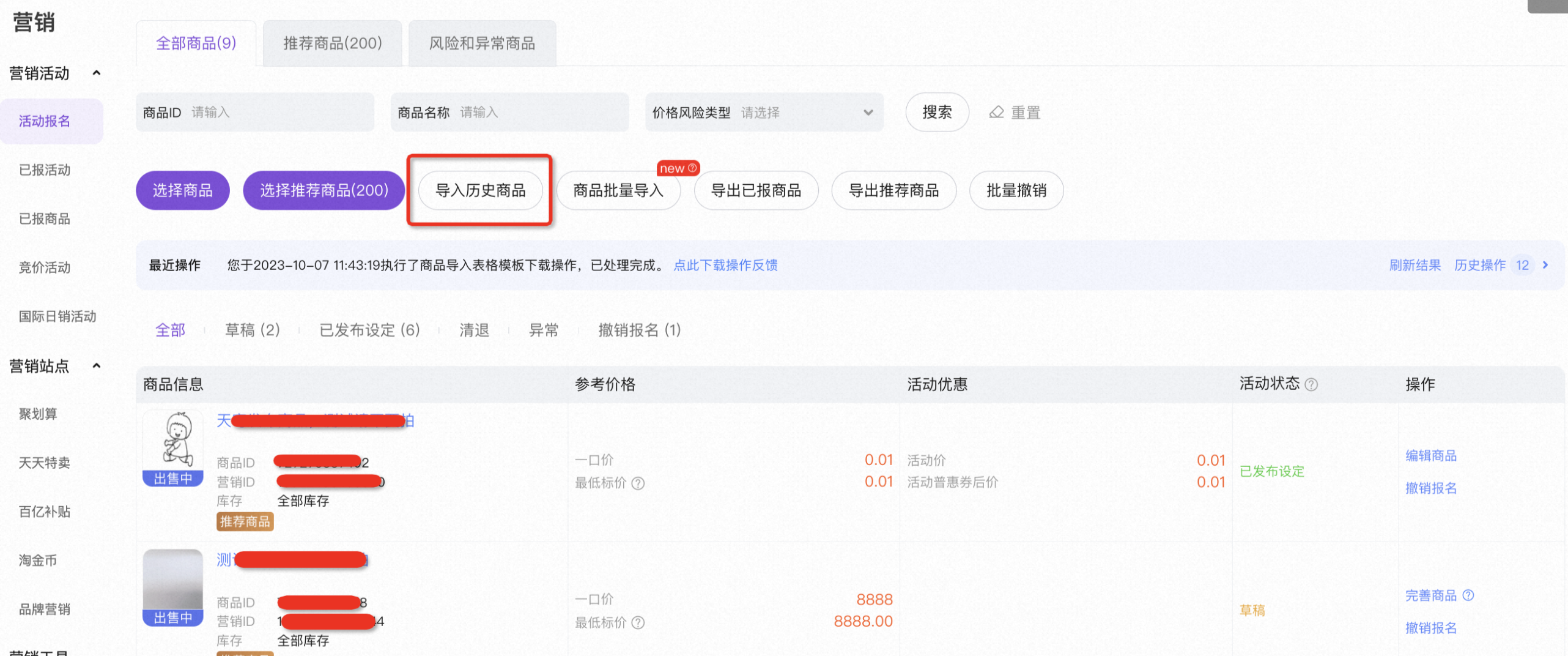The image size is (1568, 656).
Task: Open 国际日销活动 in the sidebar
Action: pos(57,316)
